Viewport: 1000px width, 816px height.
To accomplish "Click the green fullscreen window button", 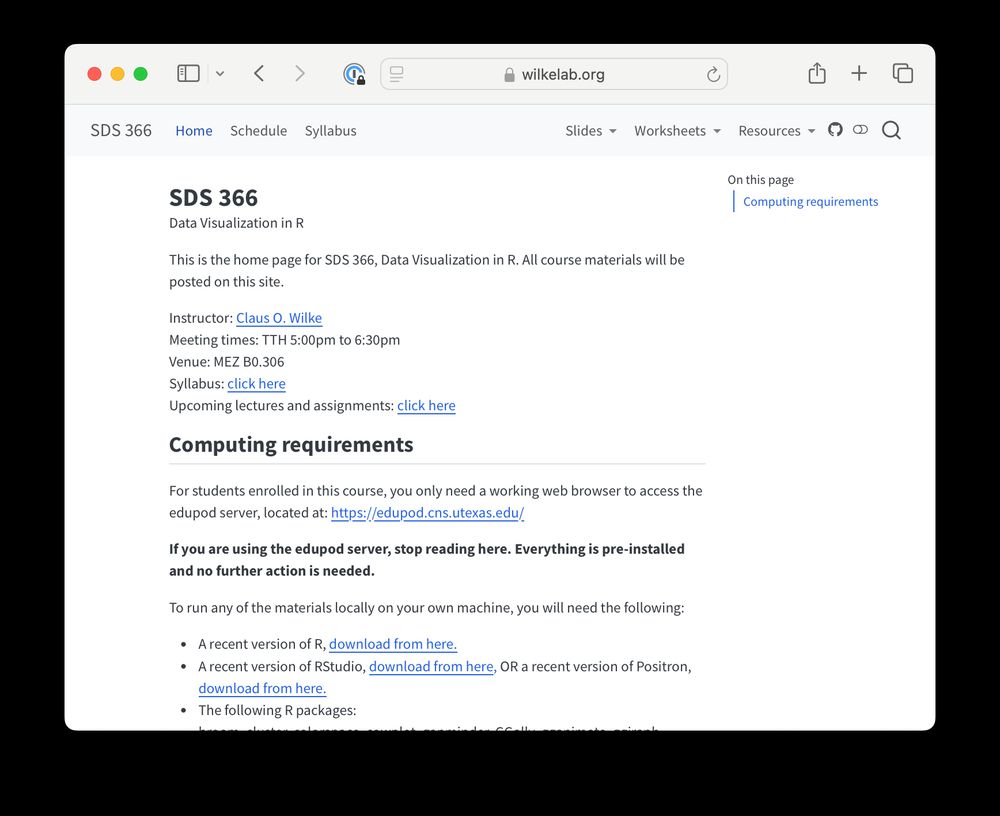I will pyautogui.click(x=140, y=74).
